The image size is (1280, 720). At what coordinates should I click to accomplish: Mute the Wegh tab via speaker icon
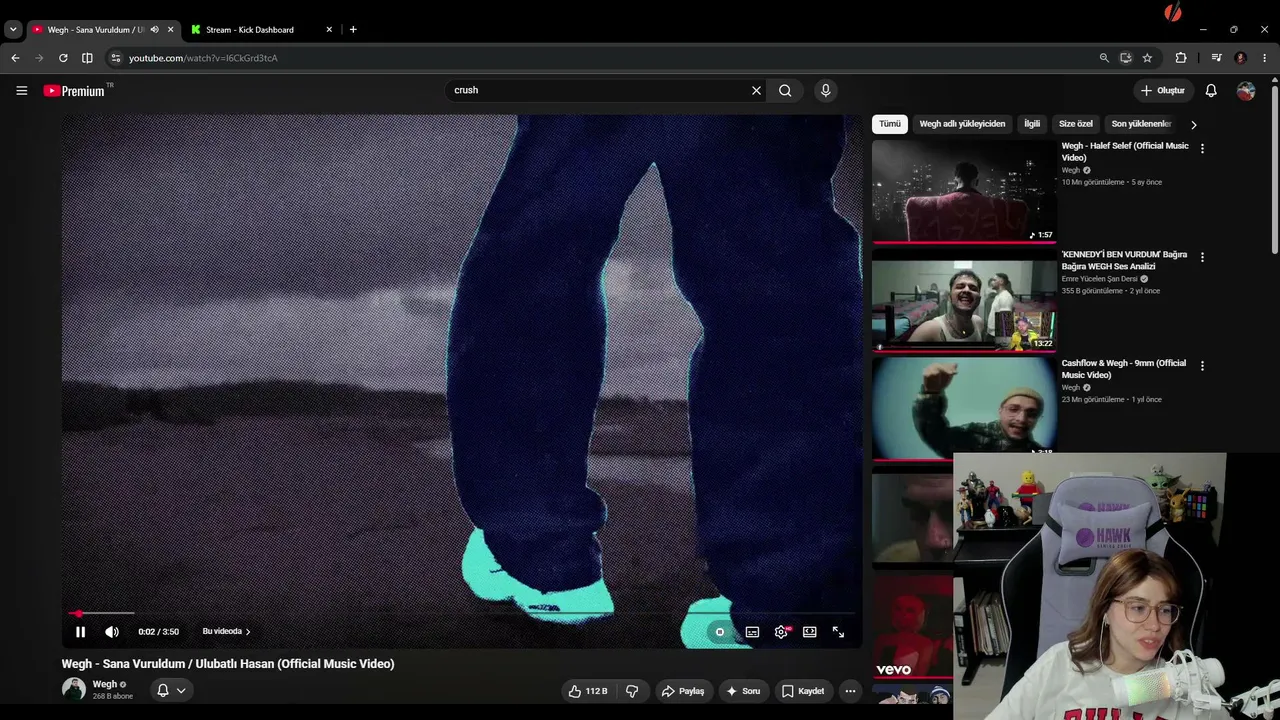pos(154,30)
